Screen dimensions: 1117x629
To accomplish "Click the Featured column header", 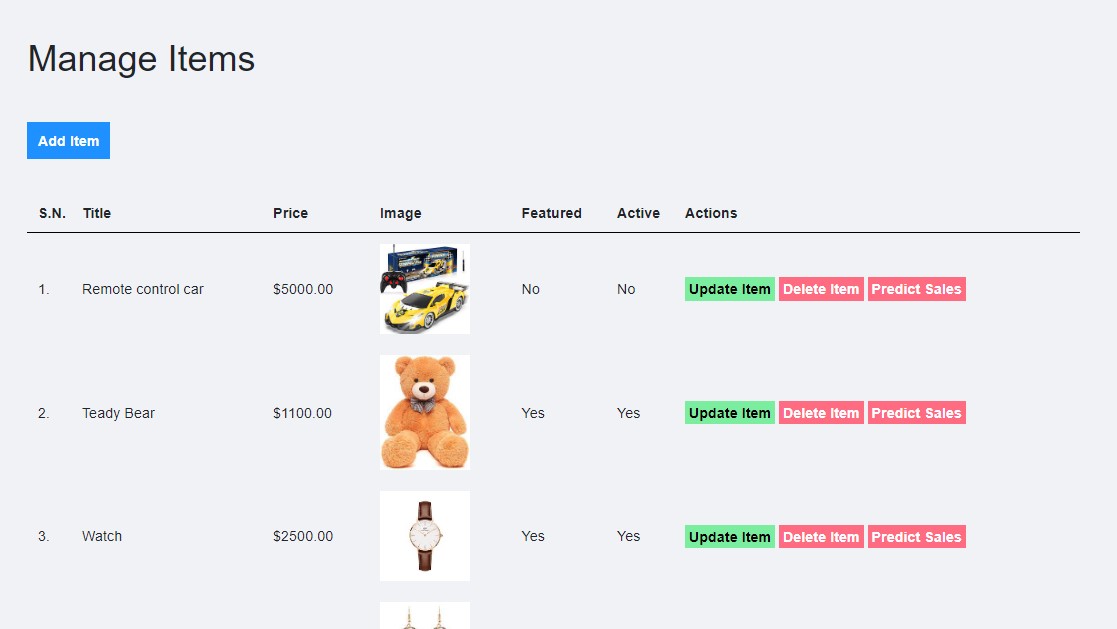I will click(x=551, y=213).
